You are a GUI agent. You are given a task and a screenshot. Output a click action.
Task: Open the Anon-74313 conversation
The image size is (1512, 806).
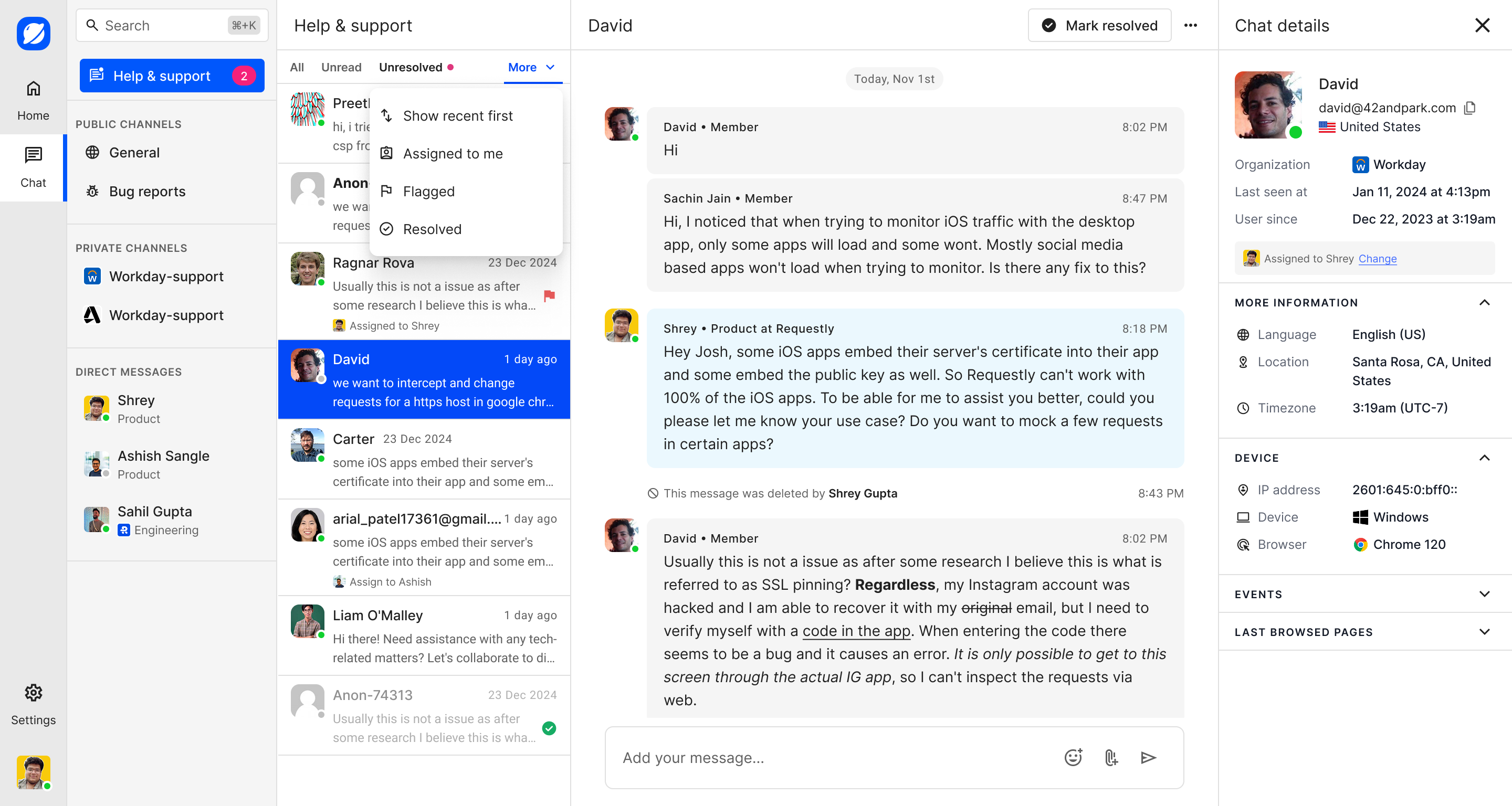coord(424,715)
